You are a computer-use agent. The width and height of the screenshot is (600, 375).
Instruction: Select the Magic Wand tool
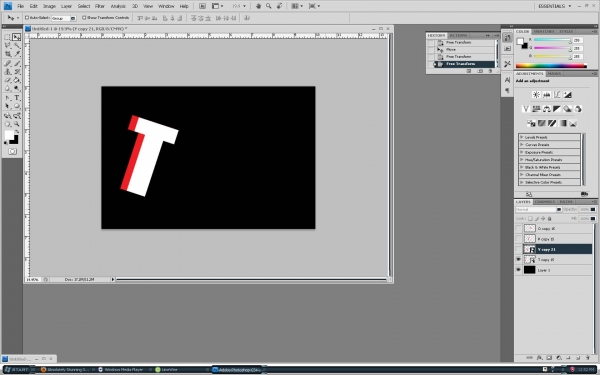pyautogui.click(x=16, y=46)
